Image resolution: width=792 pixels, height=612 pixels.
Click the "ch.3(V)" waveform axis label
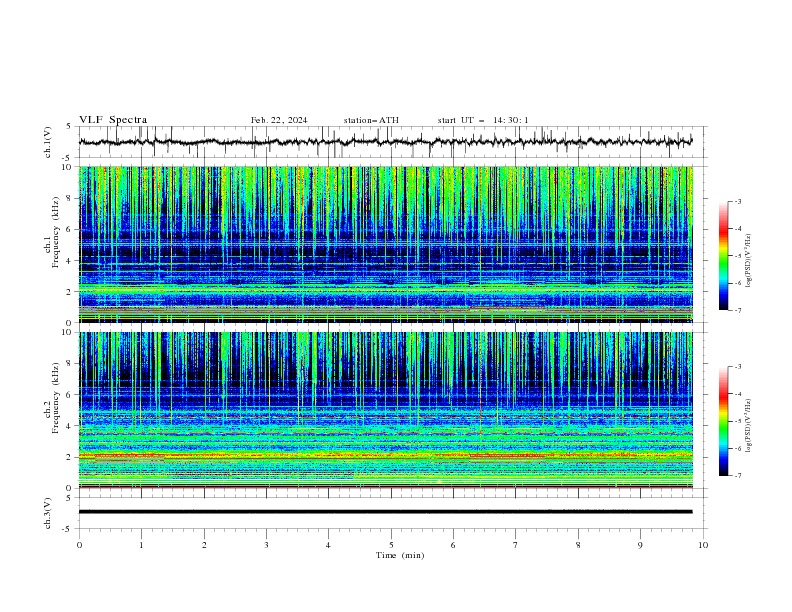[48, 513]
